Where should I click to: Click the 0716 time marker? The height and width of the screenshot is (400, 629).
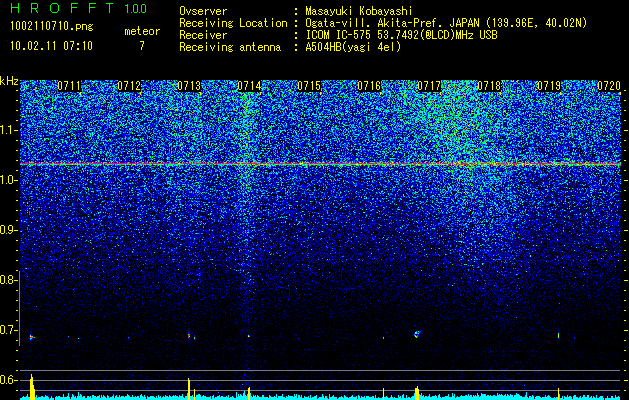(369, 86)
